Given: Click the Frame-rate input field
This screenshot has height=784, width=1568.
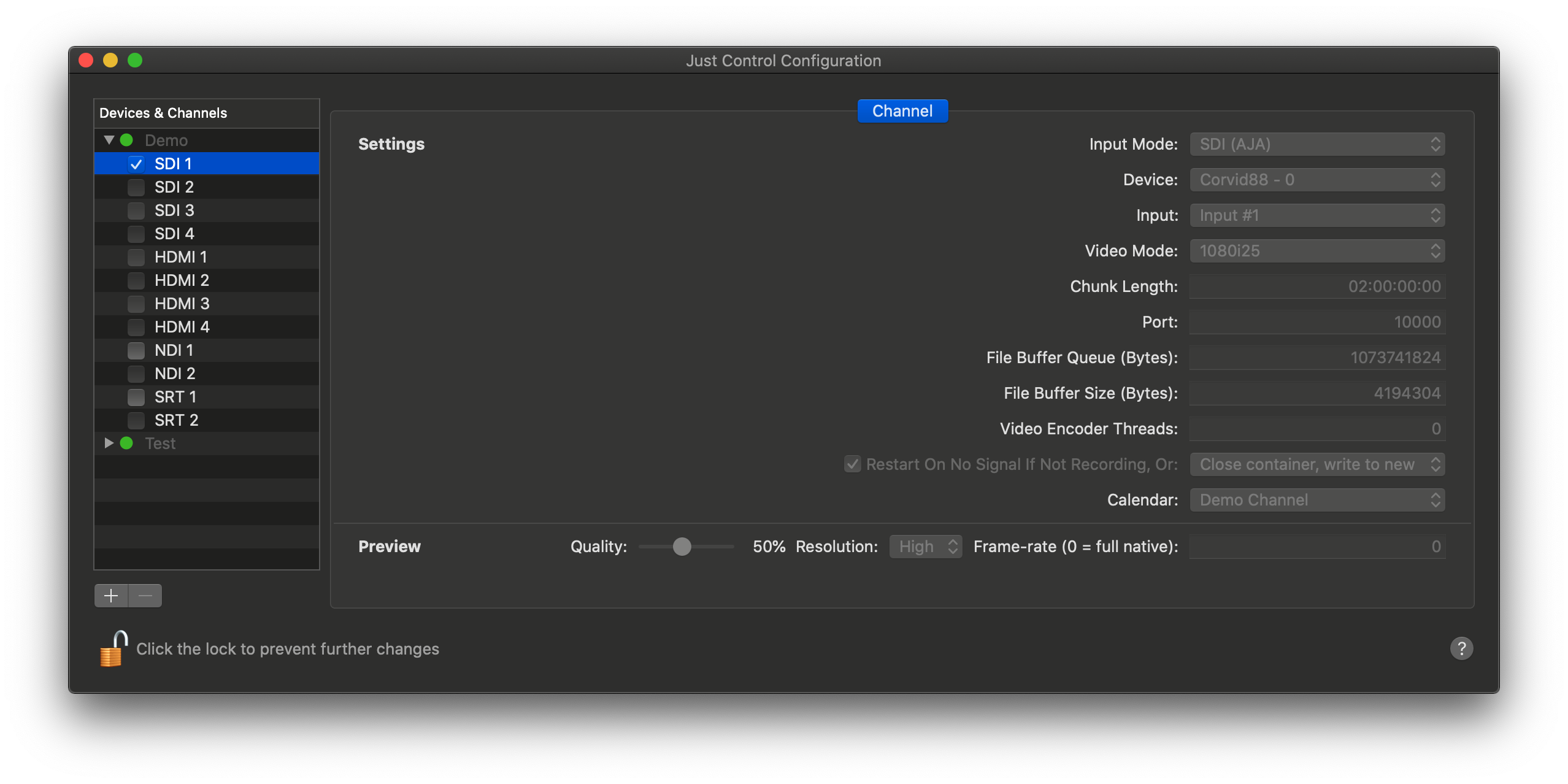Looking at the screenshot, I should coord(1317,547).
